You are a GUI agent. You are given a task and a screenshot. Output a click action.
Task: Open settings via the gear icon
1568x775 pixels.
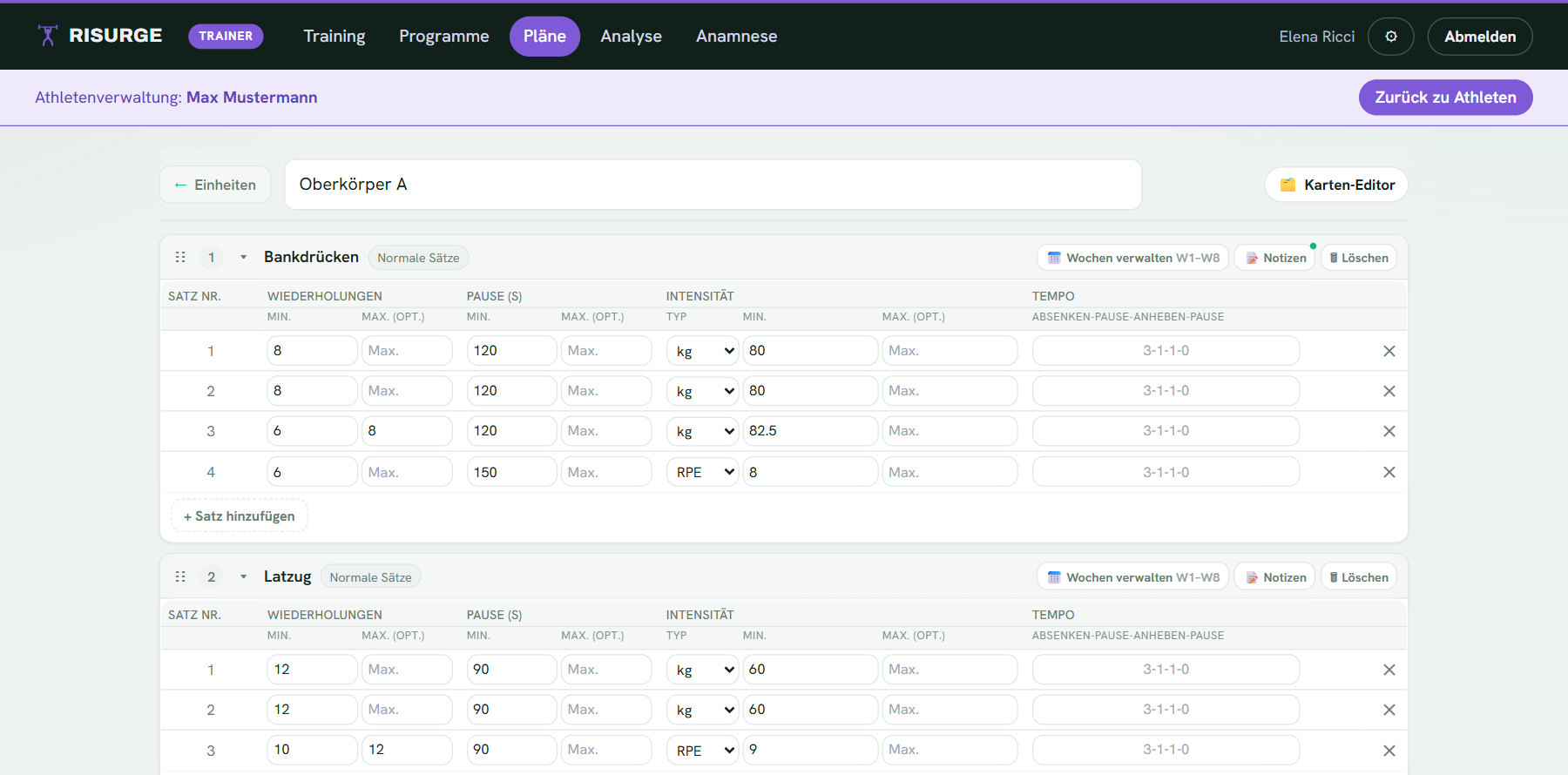[x=1391, y=37]
